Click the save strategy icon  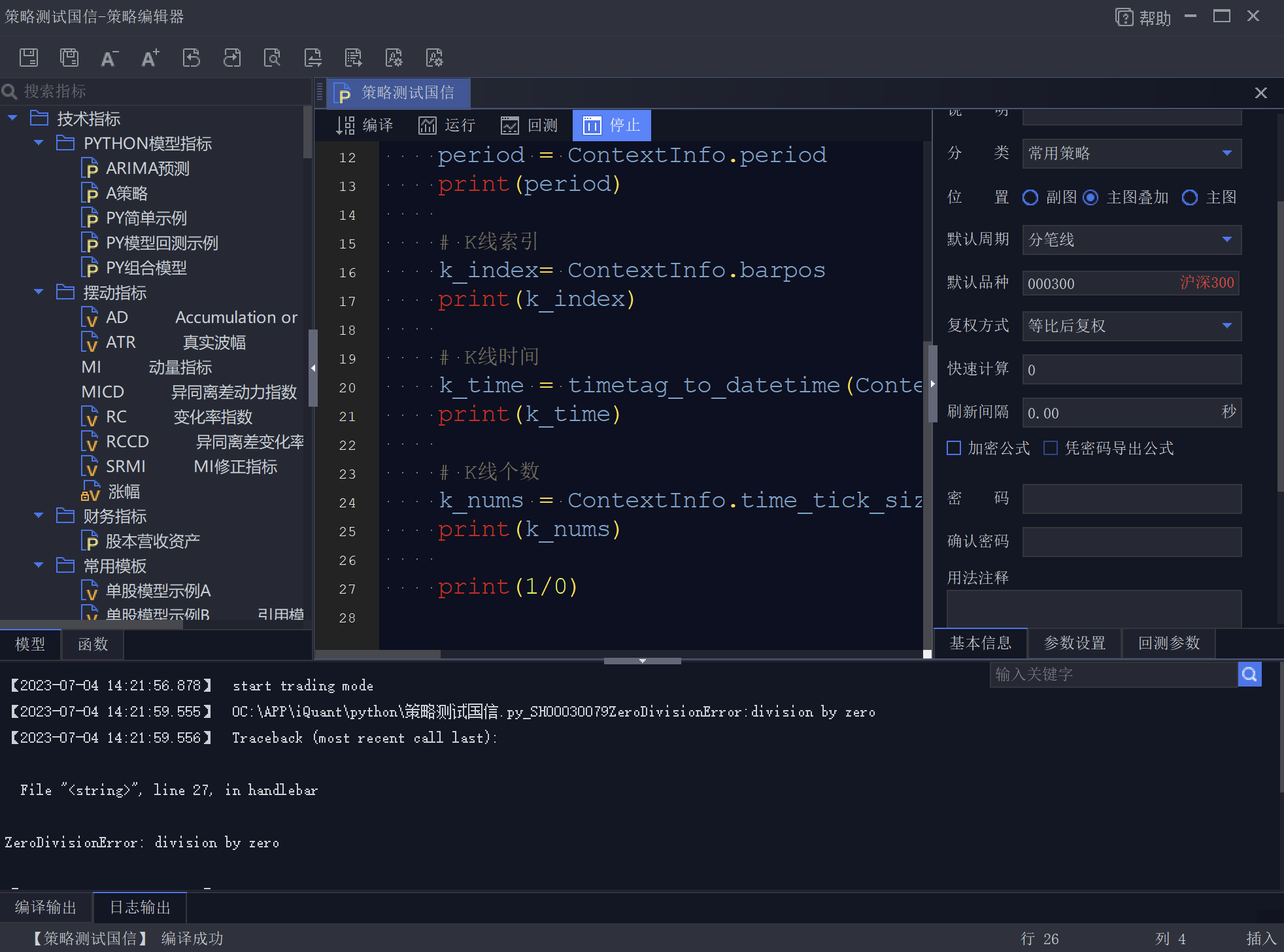click(x=29, y=58)
